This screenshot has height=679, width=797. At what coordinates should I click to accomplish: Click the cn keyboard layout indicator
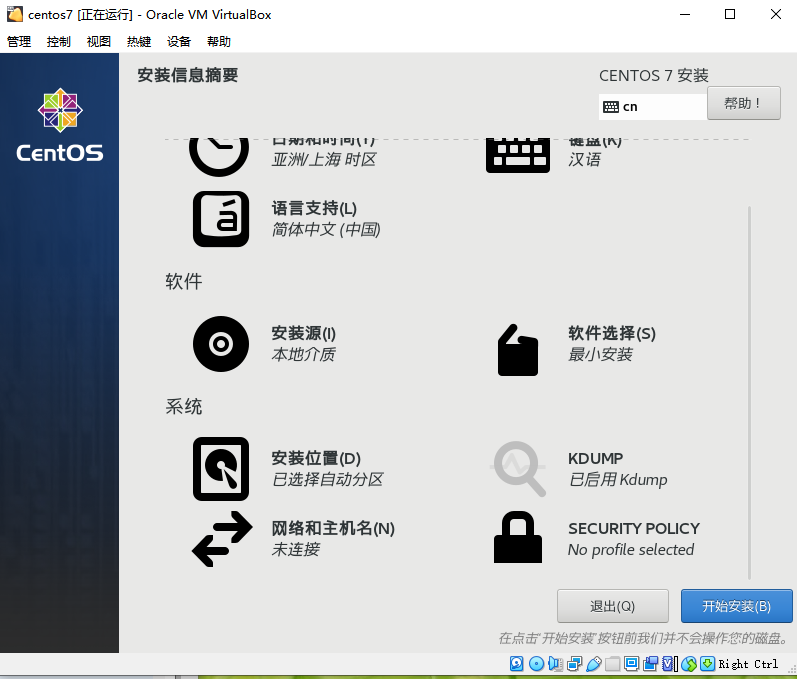(x=653, y=107)
